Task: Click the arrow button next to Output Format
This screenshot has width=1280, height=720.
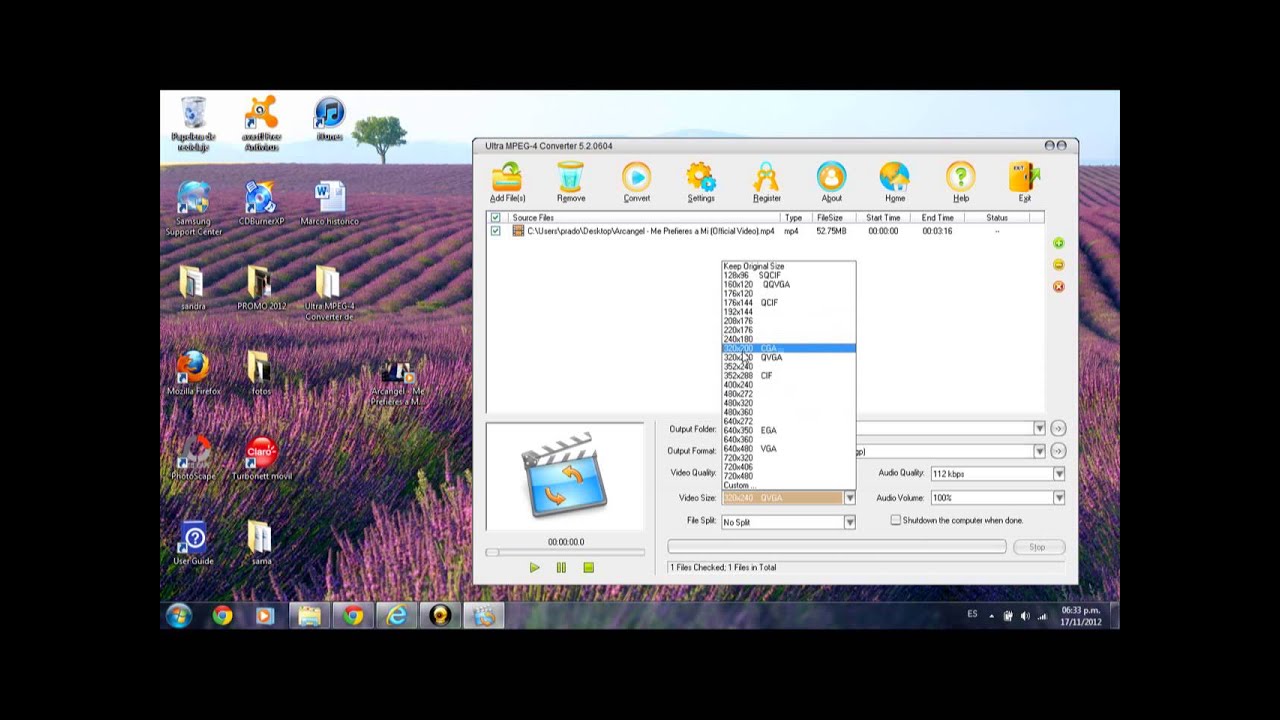Action: point(1058,451)
